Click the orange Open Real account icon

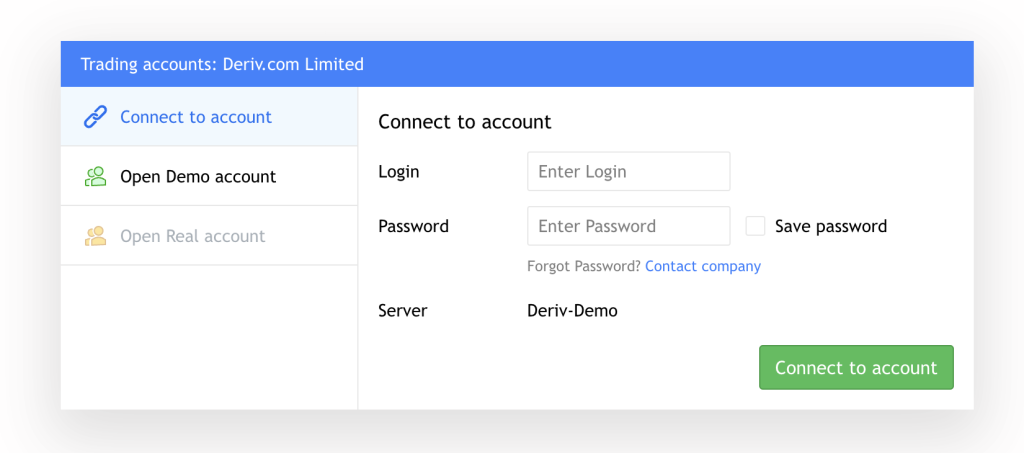tap(95, 236)
